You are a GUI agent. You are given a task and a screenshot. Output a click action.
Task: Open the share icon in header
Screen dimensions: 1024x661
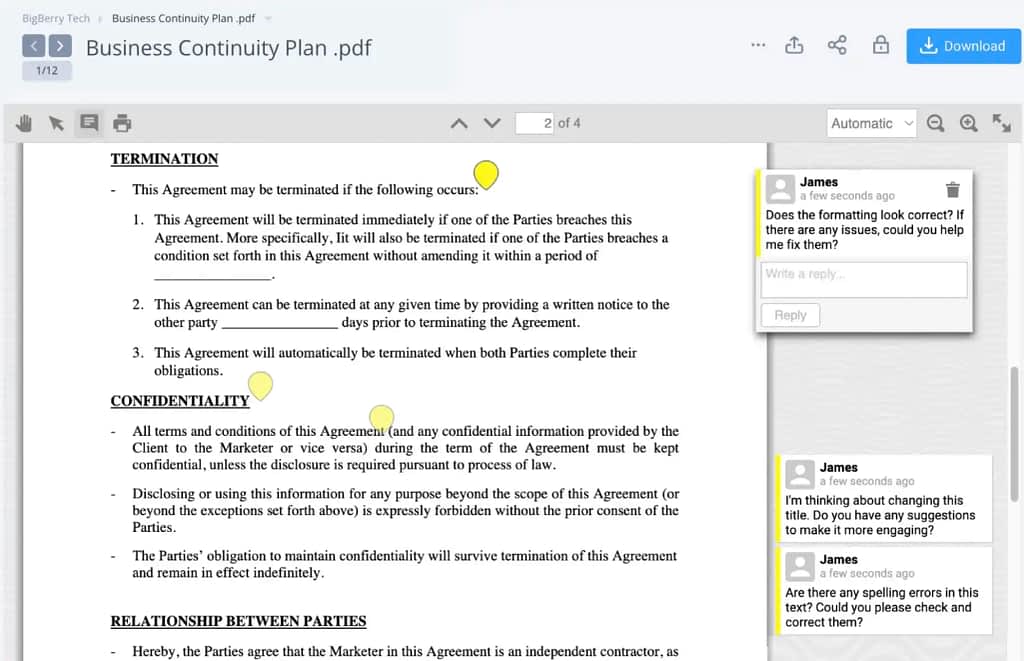(837, 45)
